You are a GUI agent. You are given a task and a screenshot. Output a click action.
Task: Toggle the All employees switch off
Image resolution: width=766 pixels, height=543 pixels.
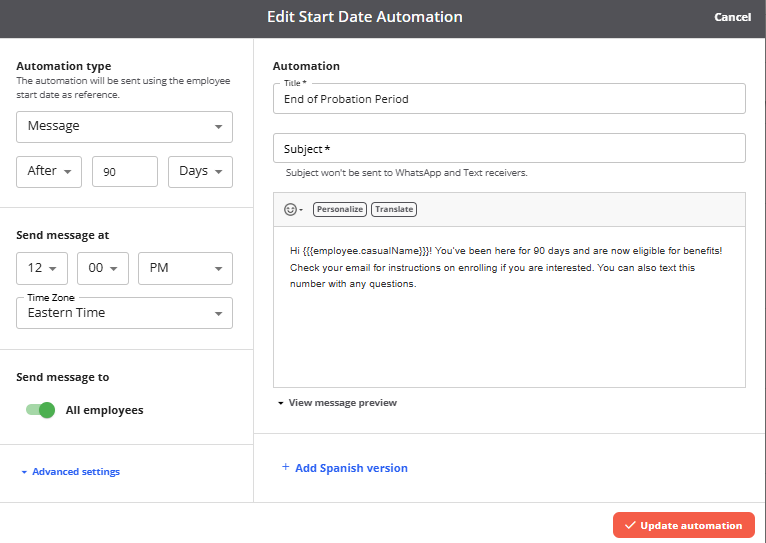(x=40, y=410)
